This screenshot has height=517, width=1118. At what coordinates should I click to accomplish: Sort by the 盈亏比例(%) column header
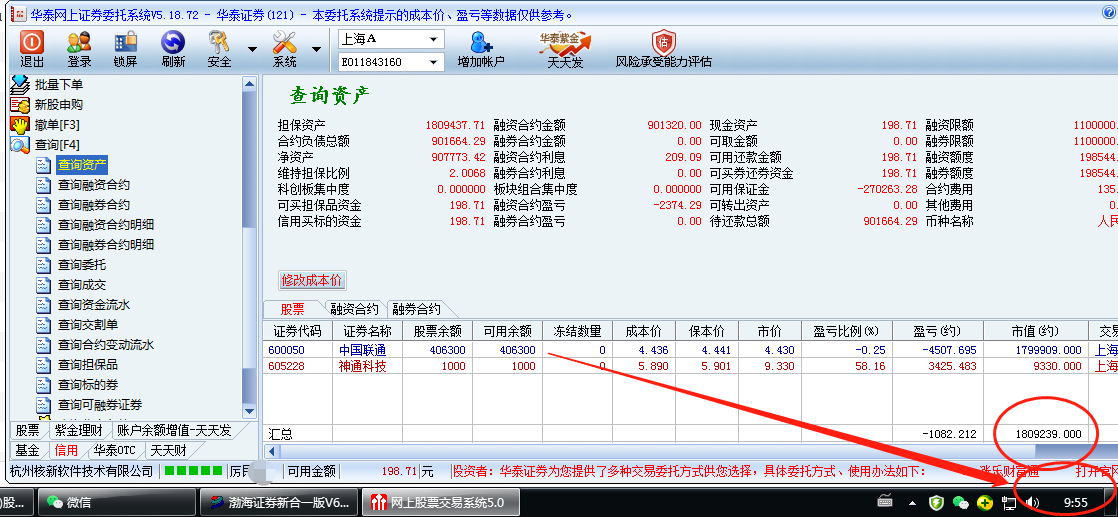point(846,332)
